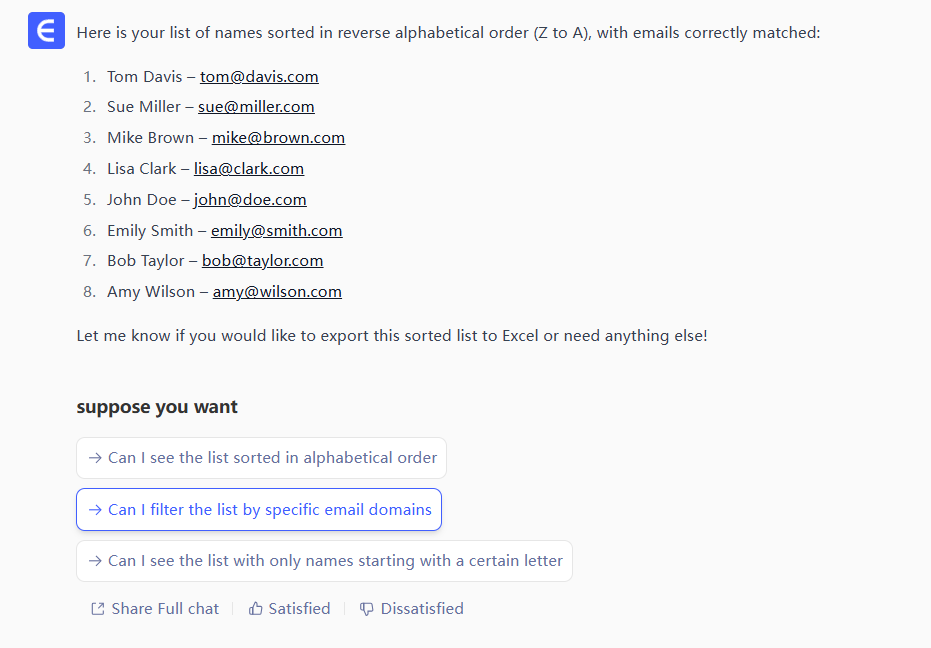This screenshot has height=648, width=931.
Task: Follow the mike@brown.com link
Action: point(278,138)
